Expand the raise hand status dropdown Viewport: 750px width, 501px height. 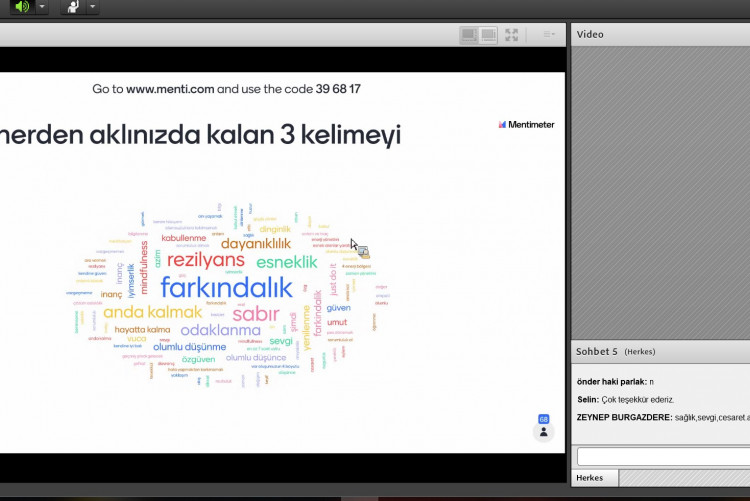[x=92, y=7]
